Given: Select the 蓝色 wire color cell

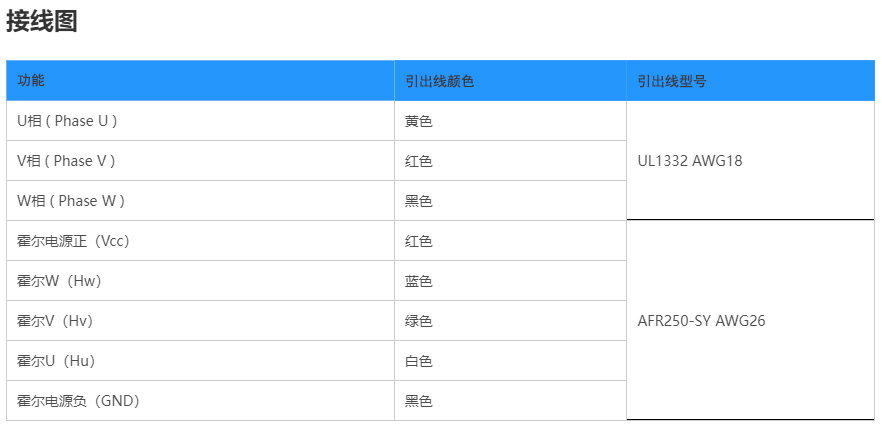Looking at the screenshot, I should coord(418,281).
